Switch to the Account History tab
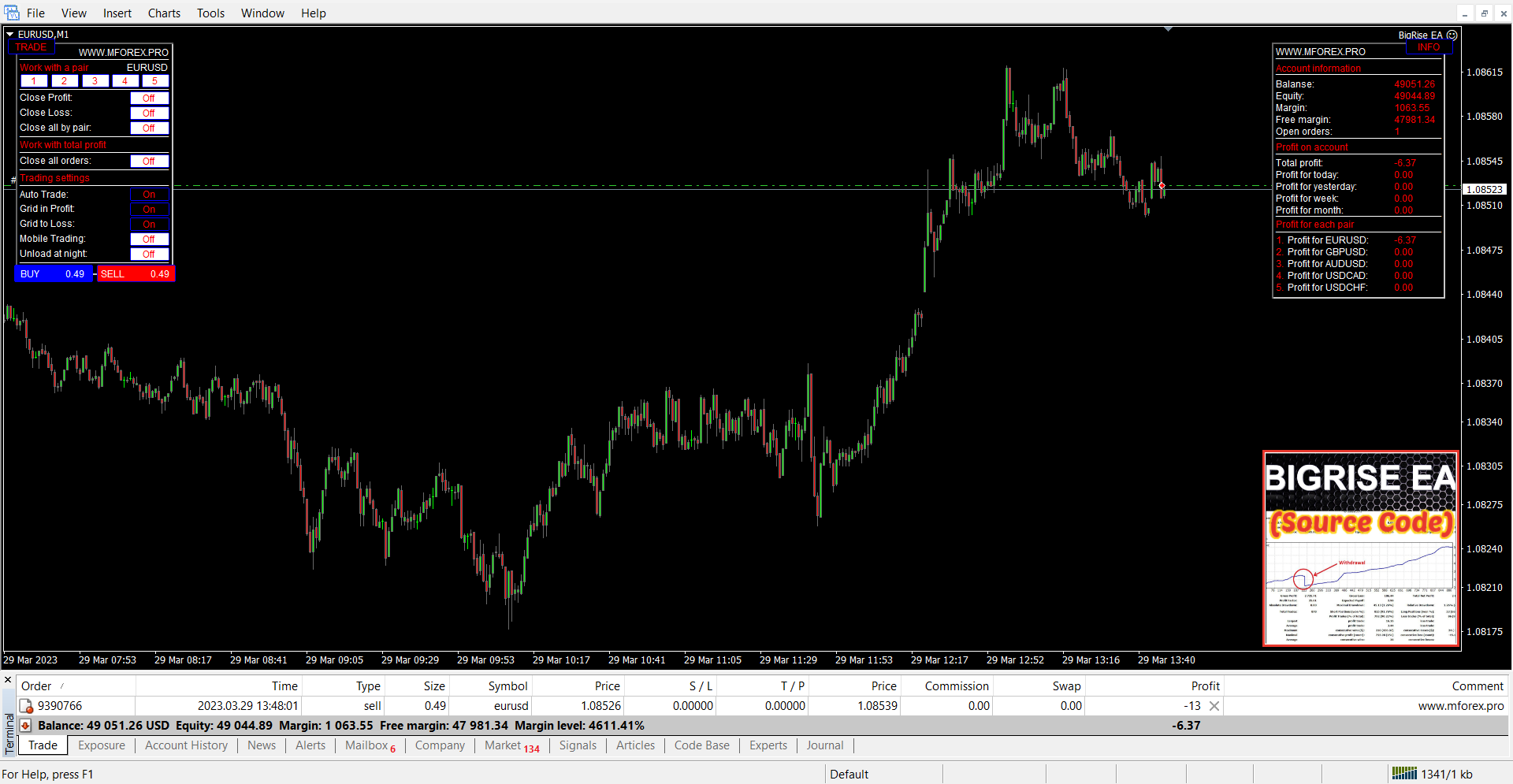 coord(186,745)
